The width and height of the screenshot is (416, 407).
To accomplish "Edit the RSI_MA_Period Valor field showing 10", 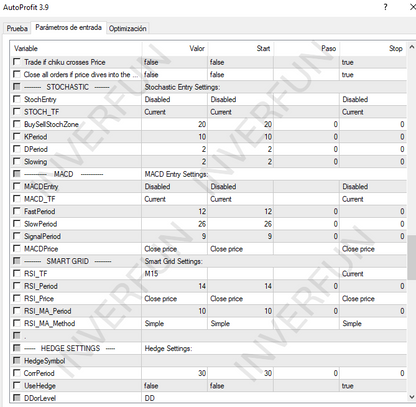I will pos(175,311).
